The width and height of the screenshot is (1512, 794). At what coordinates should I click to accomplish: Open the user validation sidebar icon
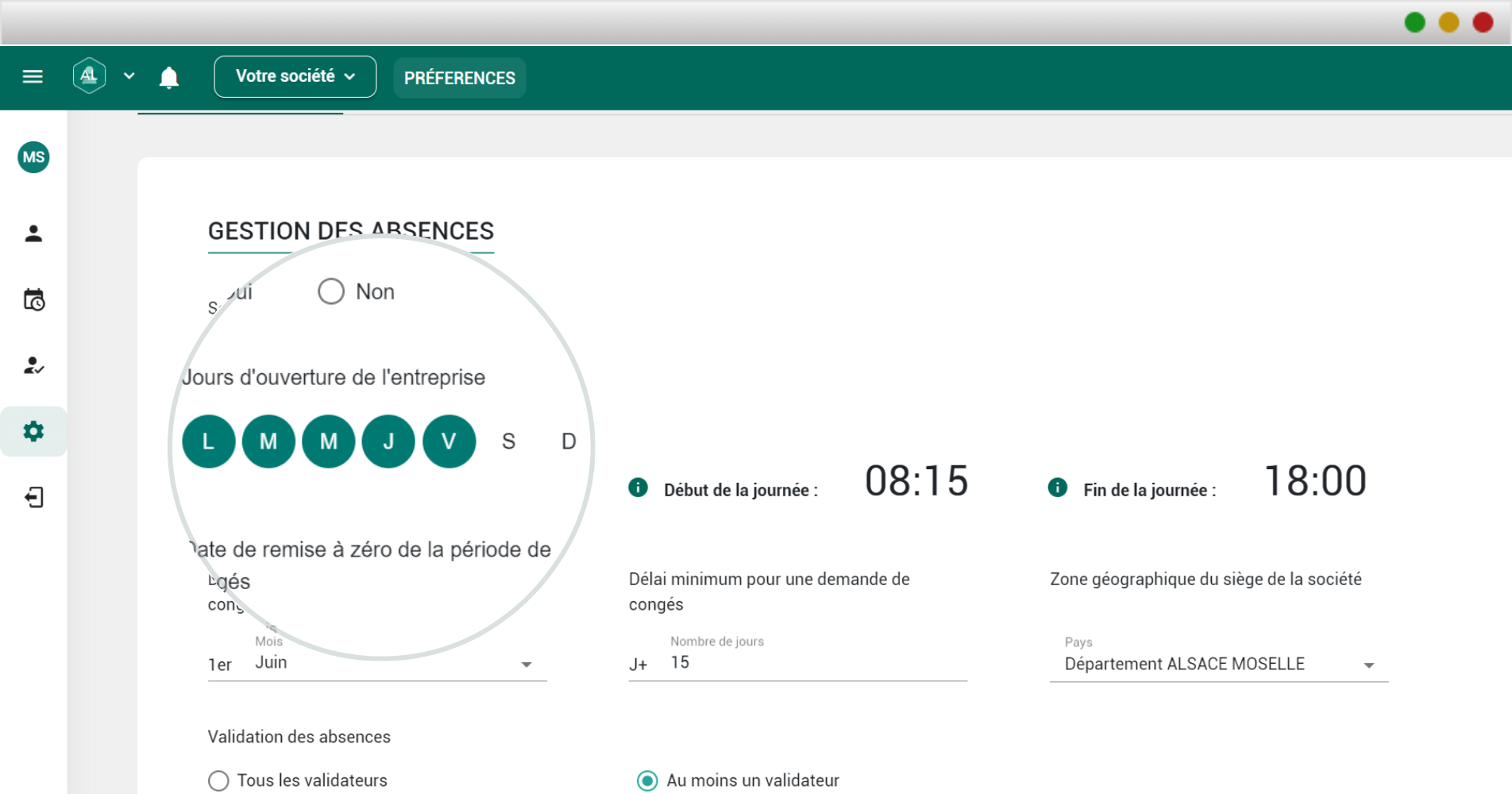33,365
